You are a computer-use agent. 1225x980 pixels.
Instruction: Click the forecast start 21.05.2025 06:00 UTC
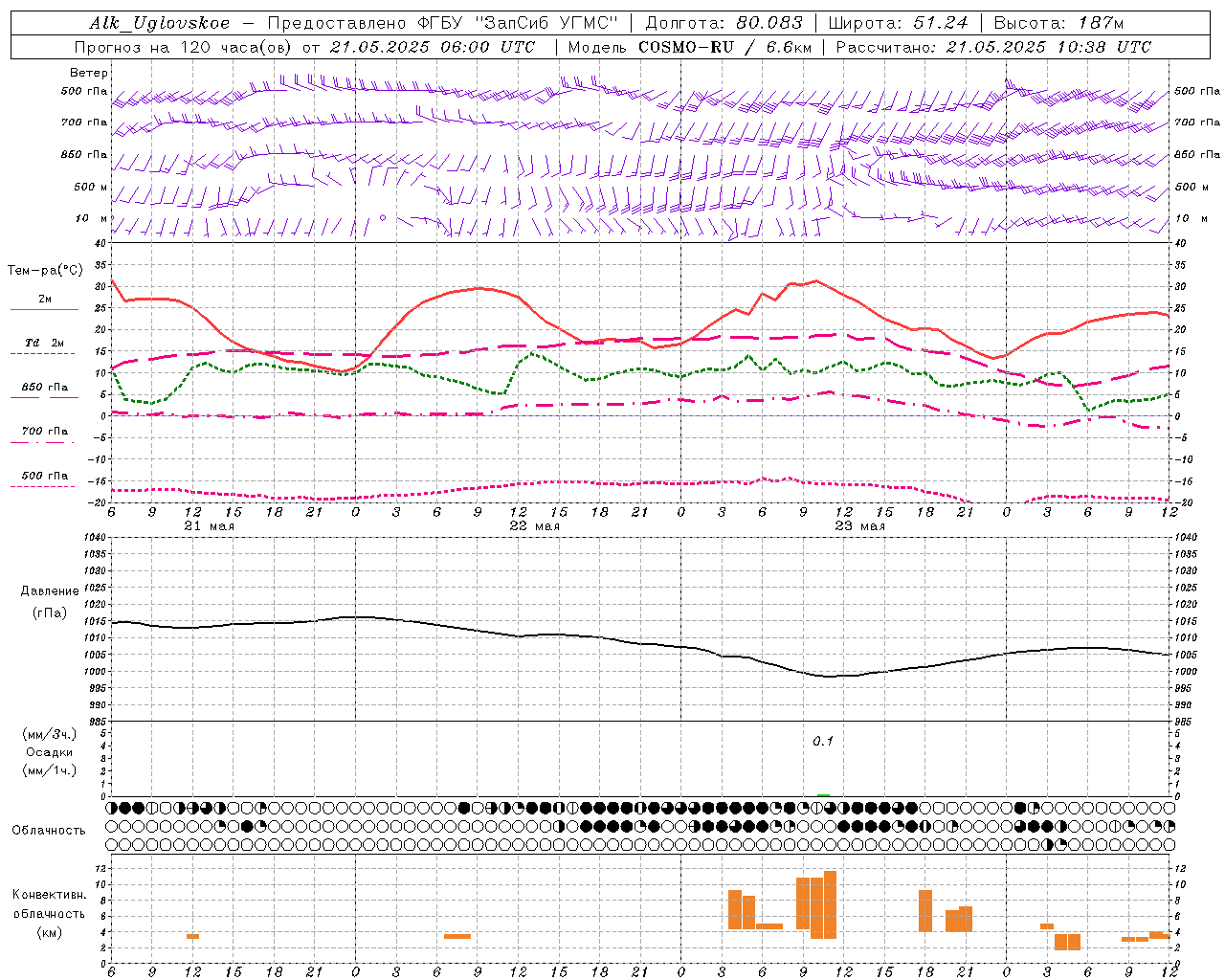[x=433, y=47]
